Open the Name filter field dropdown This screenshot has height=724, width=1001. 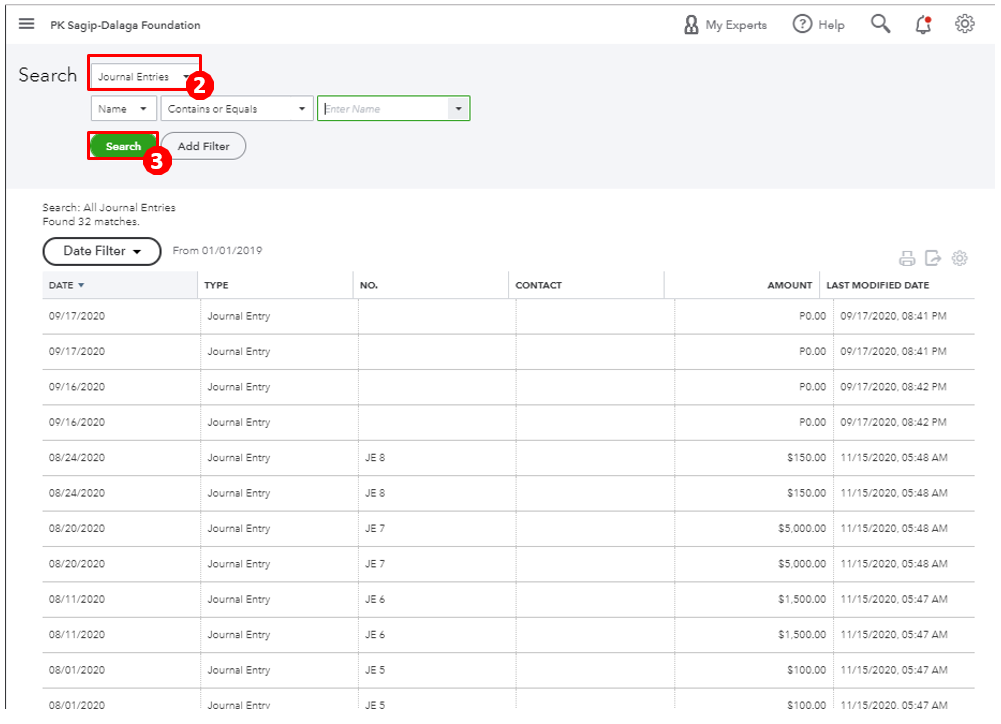124,109
